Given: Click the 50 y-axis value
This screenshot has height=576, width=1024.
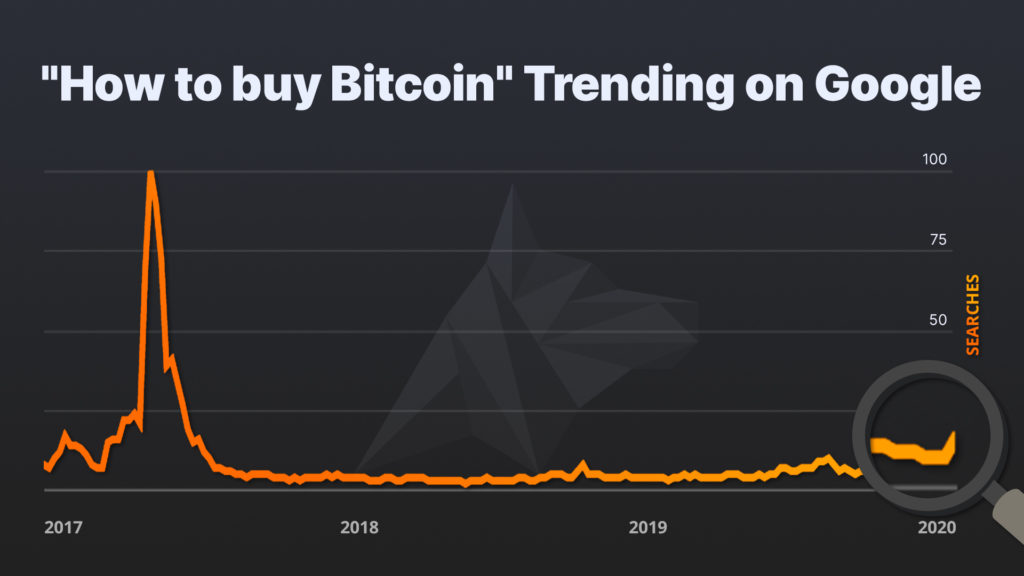Looking at the screenshot, I should pyautogui.click(x=938, y=320).
